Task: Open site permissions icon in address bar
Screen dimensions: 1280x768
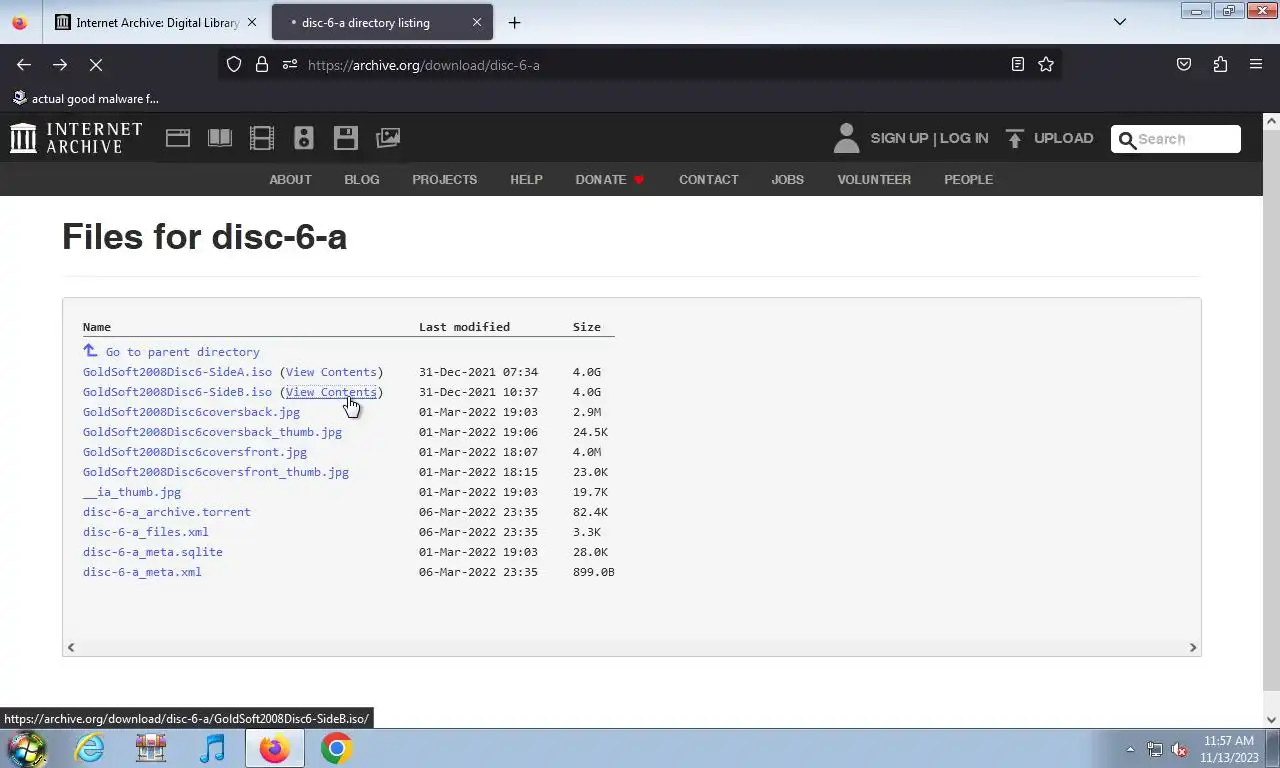Action: click(x=290, y=64)
